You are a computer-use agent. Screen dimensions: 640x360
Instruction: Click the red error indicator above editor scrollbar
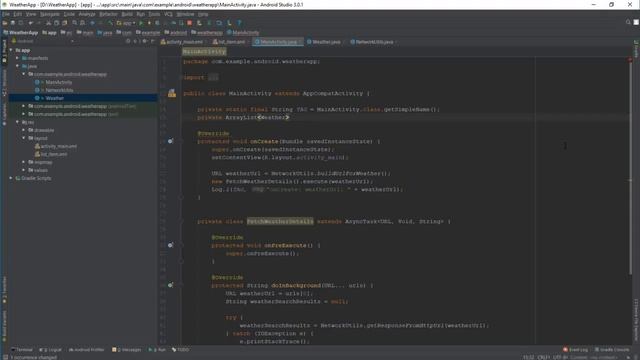click(x=630, y=60)
